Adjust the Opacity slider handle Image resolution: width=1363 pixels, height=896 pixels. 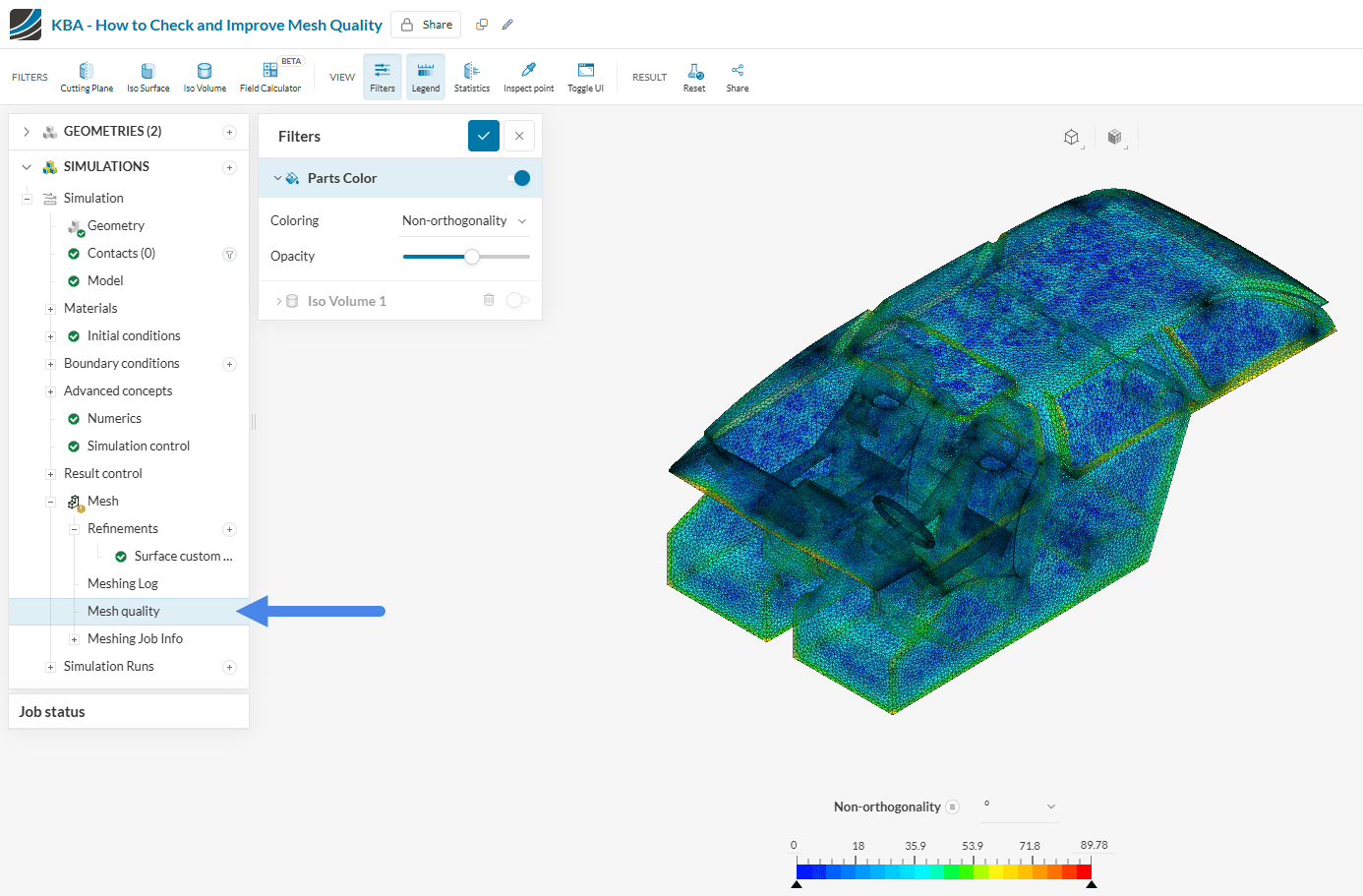pos(472,257)
